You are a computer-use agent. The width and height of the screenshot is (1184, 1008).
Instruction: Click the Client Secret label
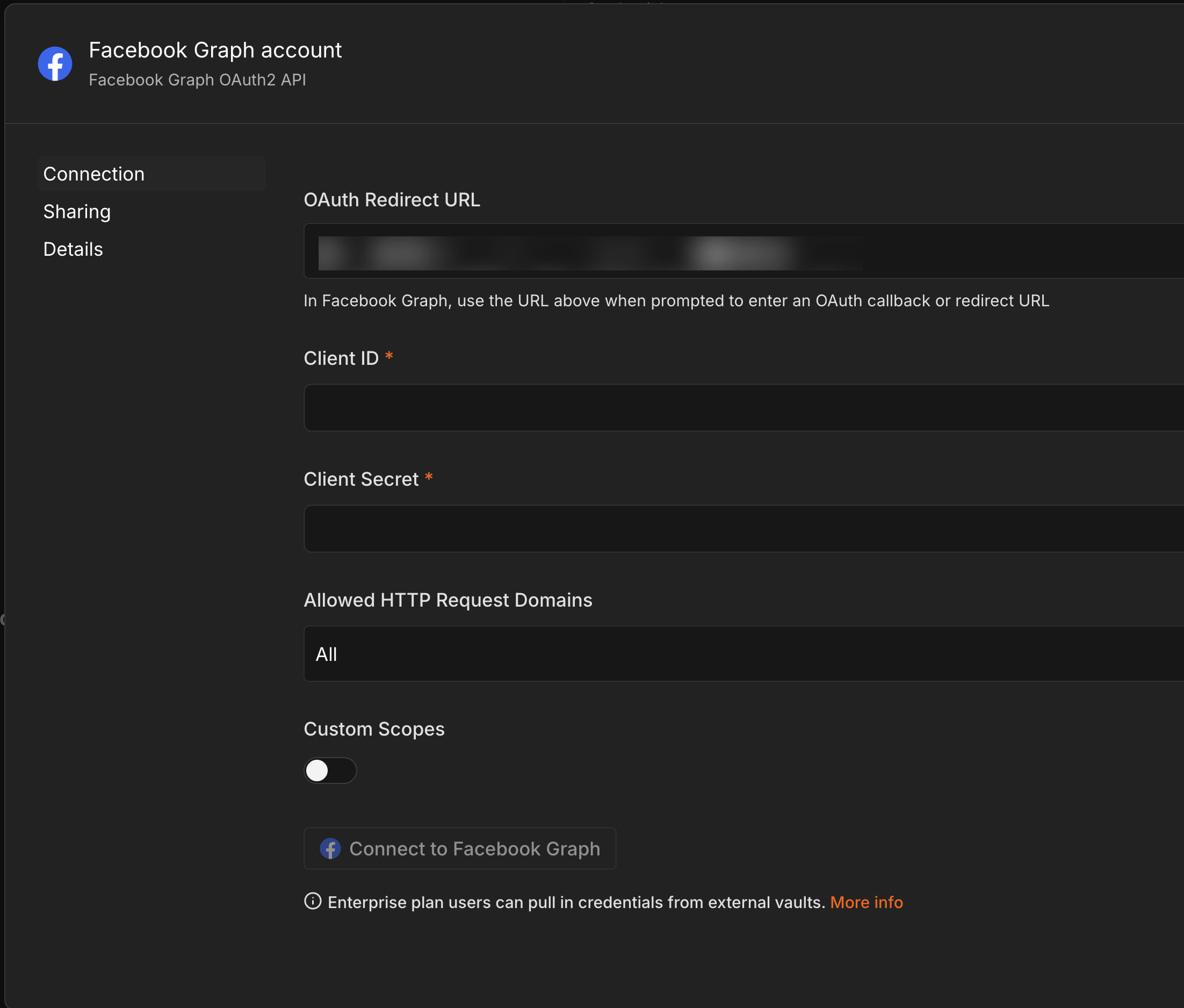click(361, 479)
